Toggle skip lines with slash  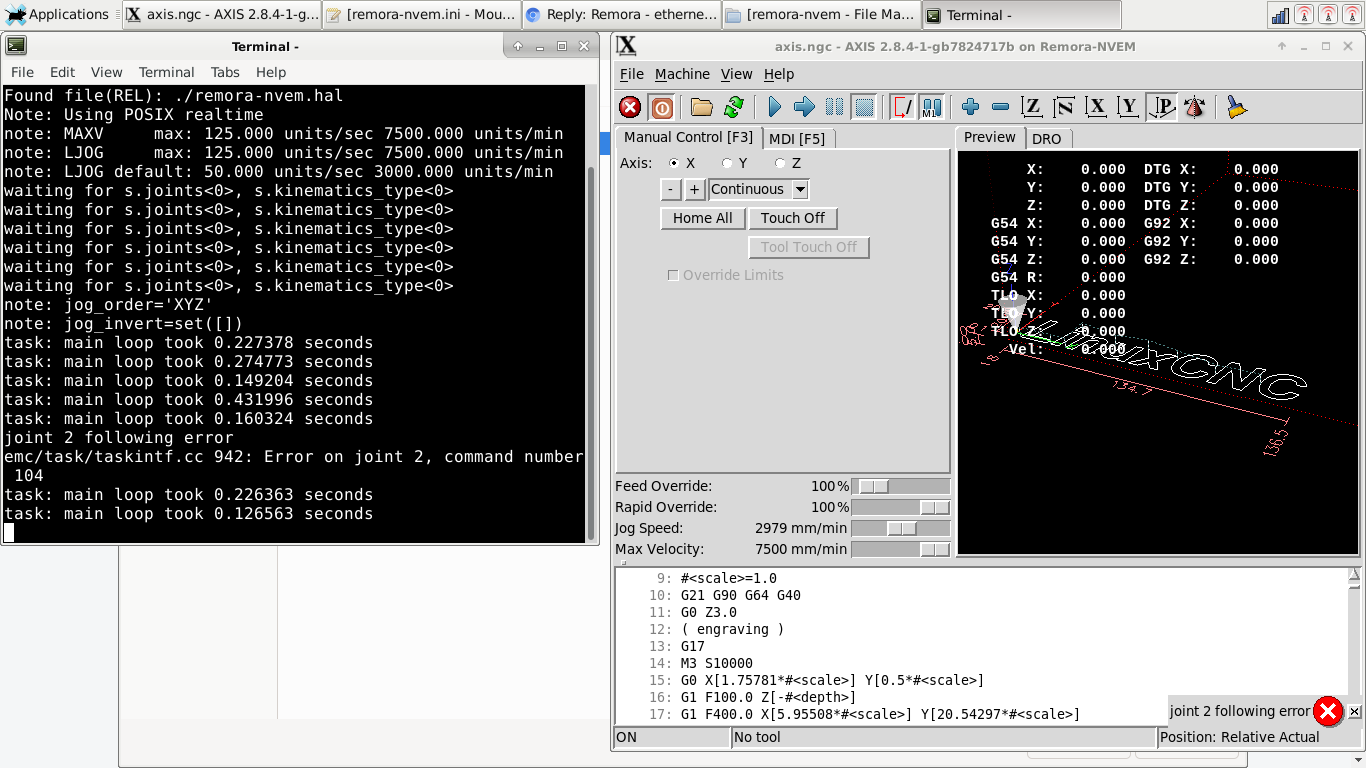click(903, 107)
